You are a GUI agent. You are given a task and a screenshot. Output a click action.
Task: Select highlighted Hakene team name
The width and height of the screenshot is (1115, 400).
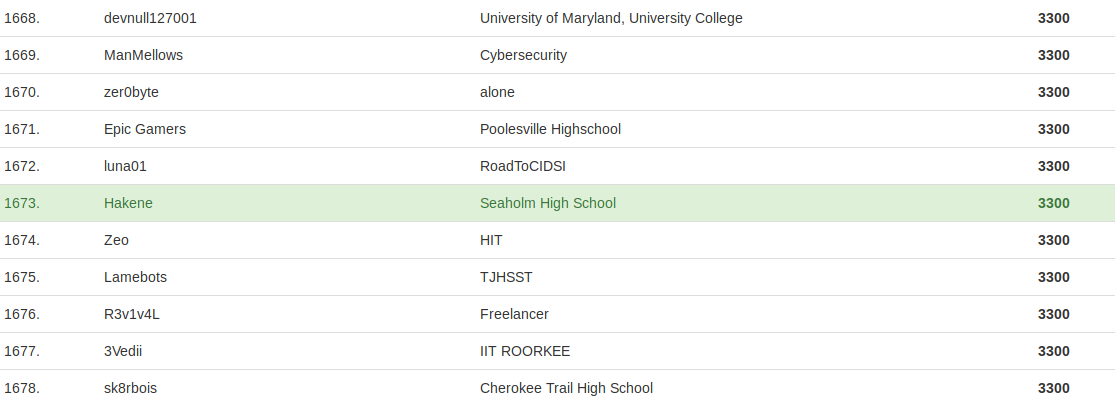(x=128, y=203)
